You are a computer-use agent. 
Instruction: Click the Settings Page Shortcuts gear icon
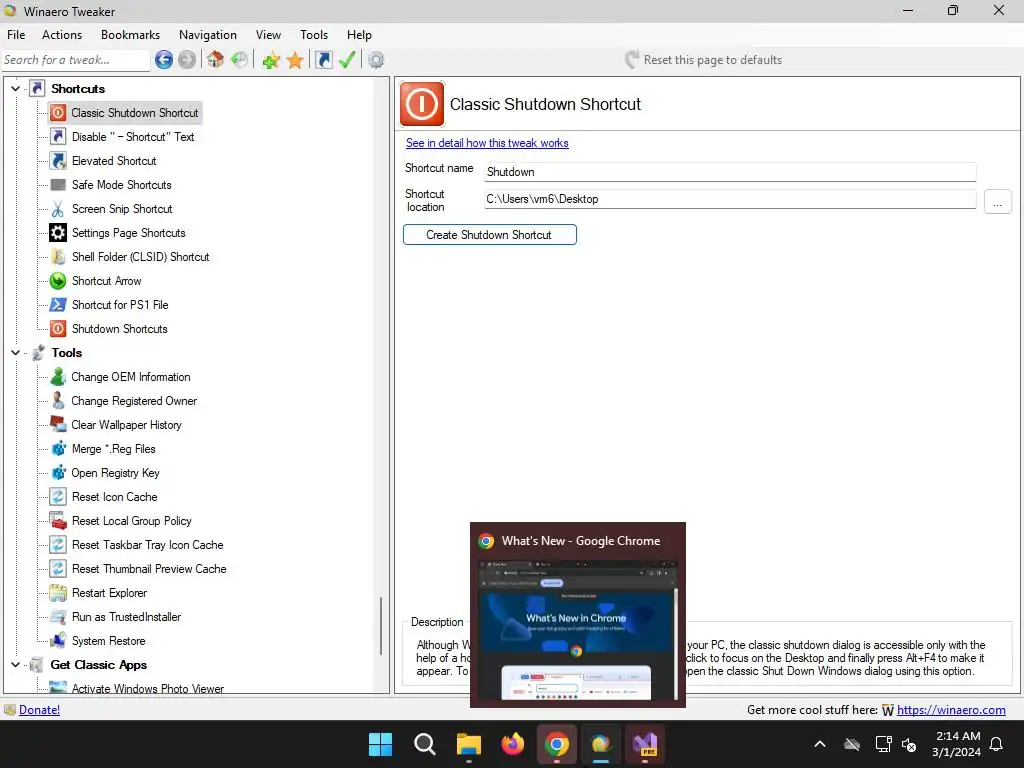58,232
